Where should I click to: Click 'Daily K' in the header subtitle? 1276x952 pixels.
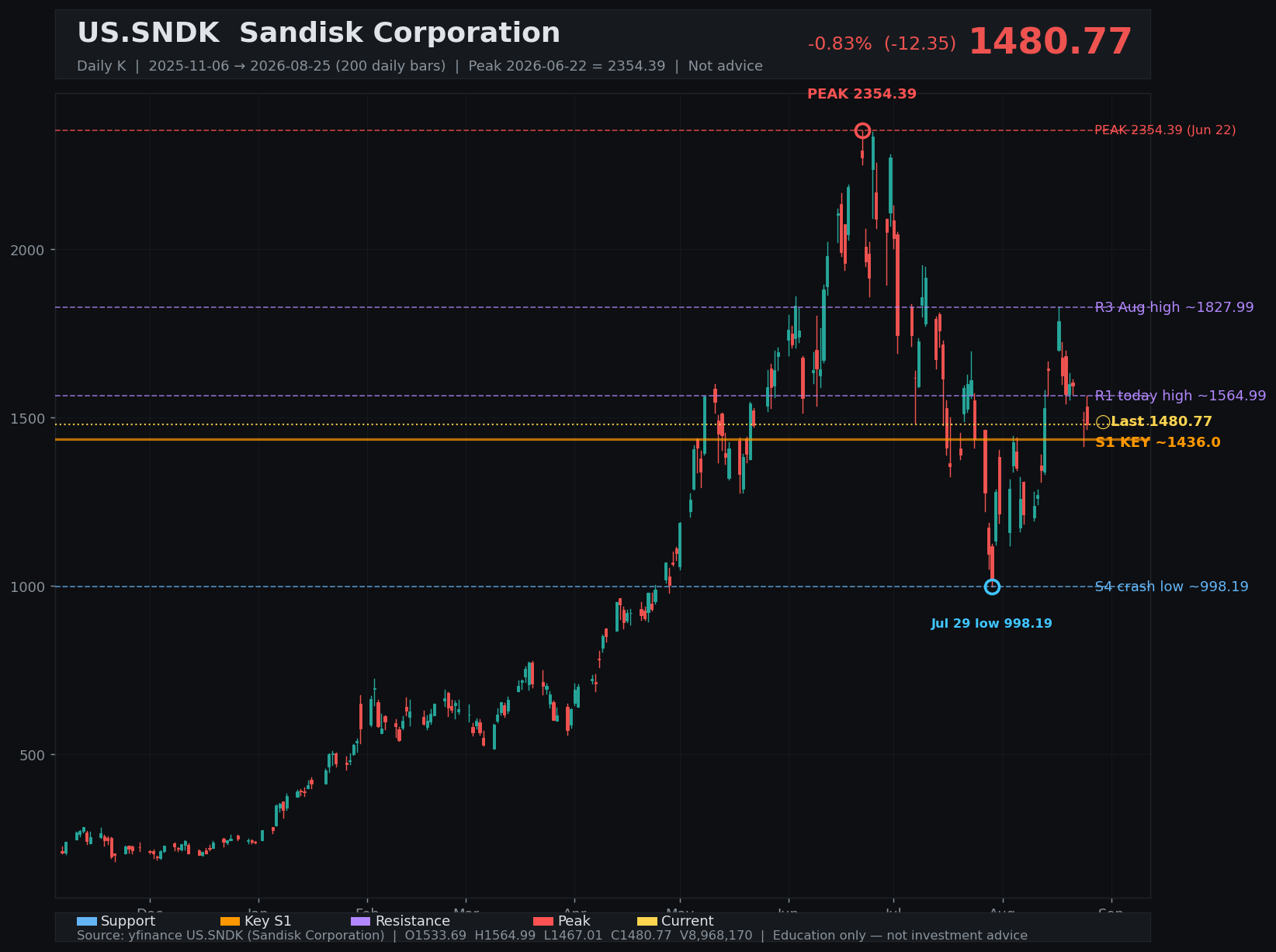click(101, 66)
